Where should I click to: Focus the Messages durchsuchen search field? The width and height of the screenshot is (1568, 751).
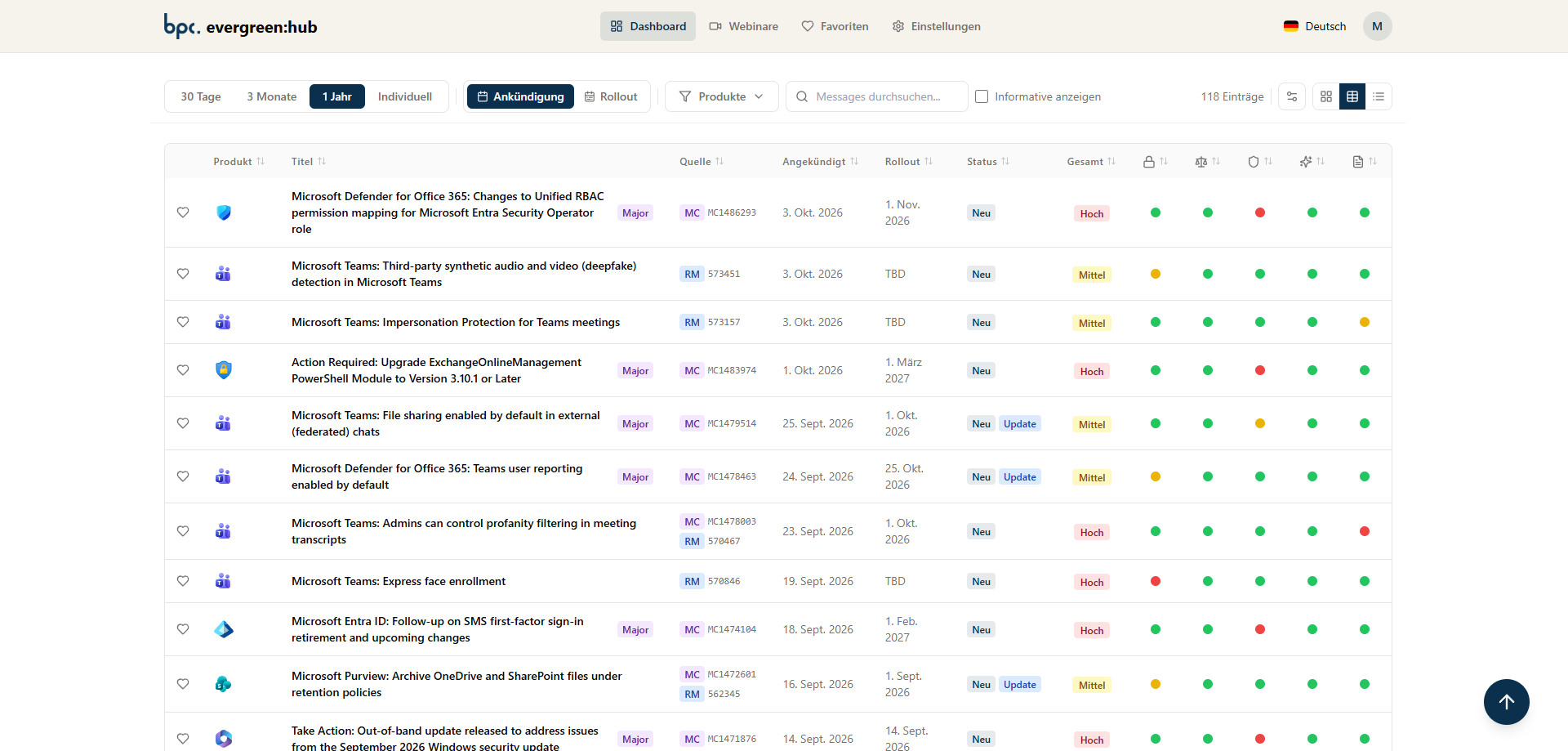click(x=877, y=96)
